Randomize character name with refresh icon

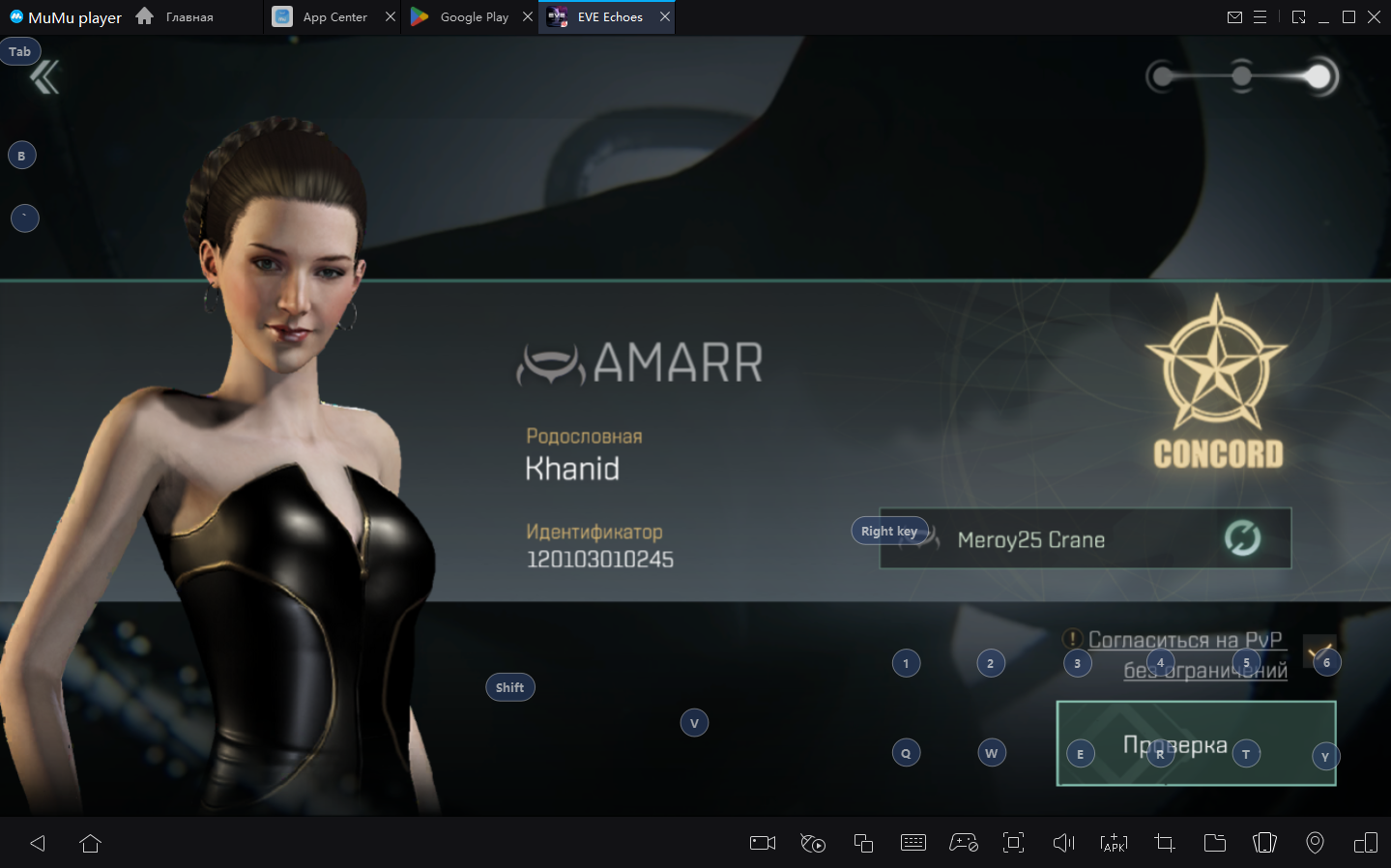click(1242, 538)
